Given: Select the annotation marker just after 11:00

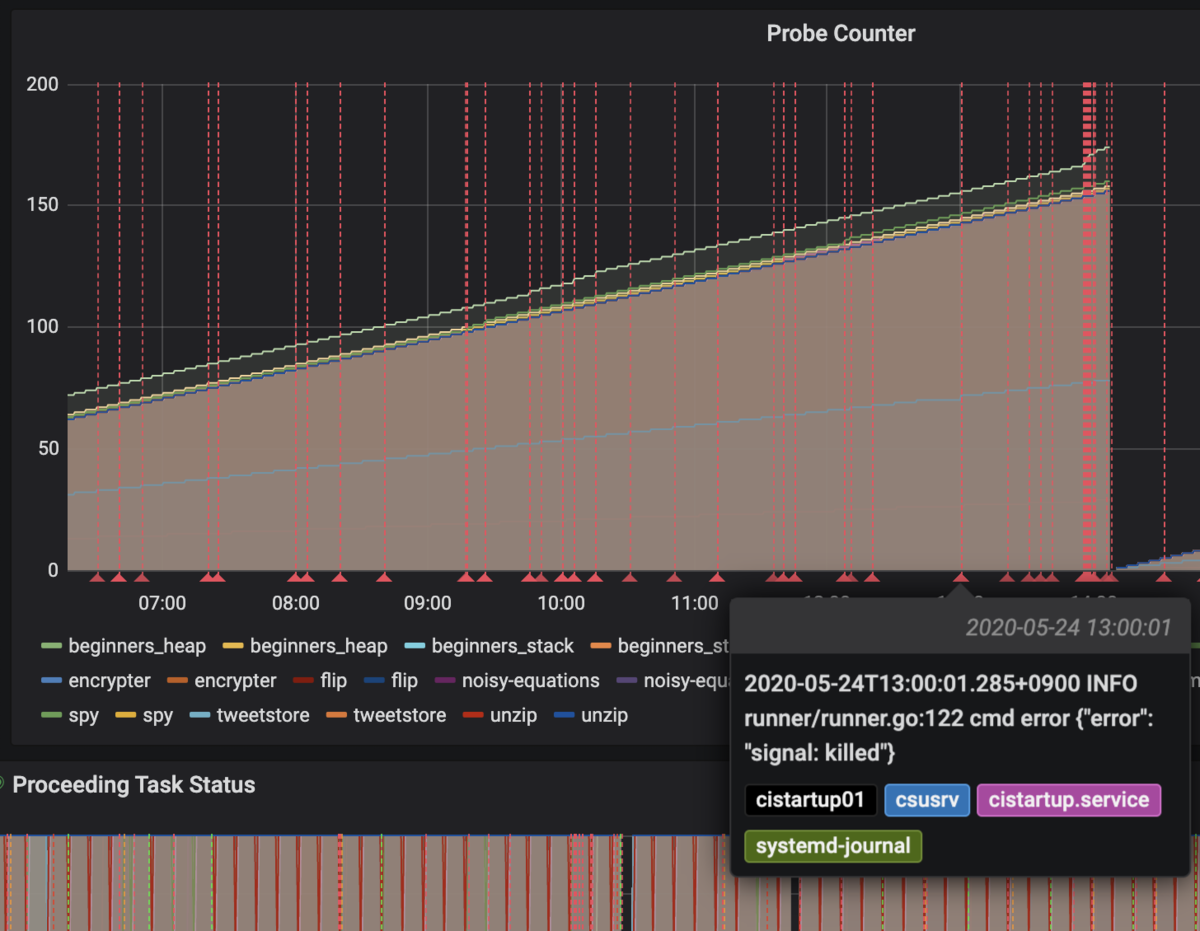Looking at the screenshot, I should [716, 577].
